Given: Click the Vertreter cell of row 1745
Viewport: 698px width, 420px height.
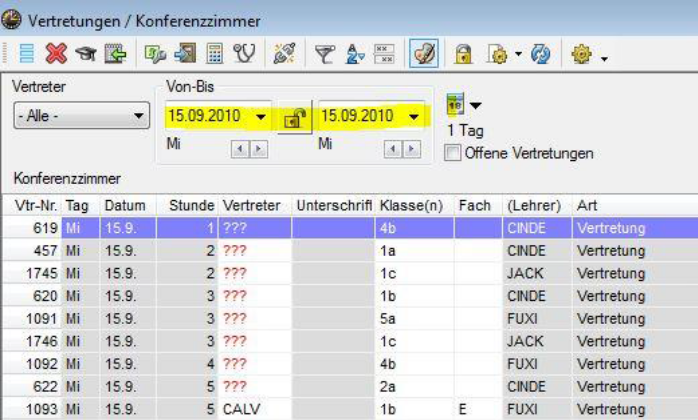Looking at the screenshot, I should point(255,273).
